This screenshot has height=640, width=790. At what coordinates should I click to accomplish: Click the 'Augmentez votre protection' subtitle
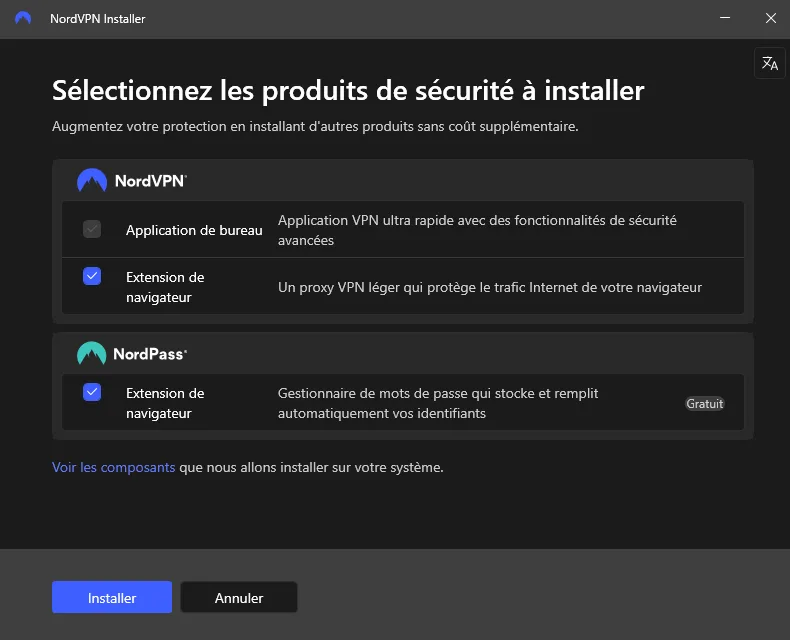click(315, 126)
